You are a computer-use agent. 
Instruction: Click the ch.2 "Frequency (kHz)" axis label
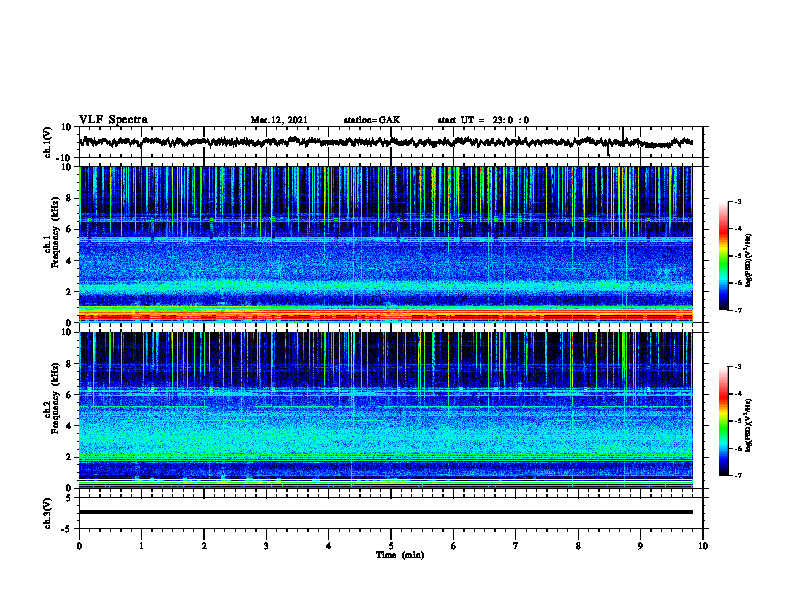pyautogui.click(x=54, y=398)
